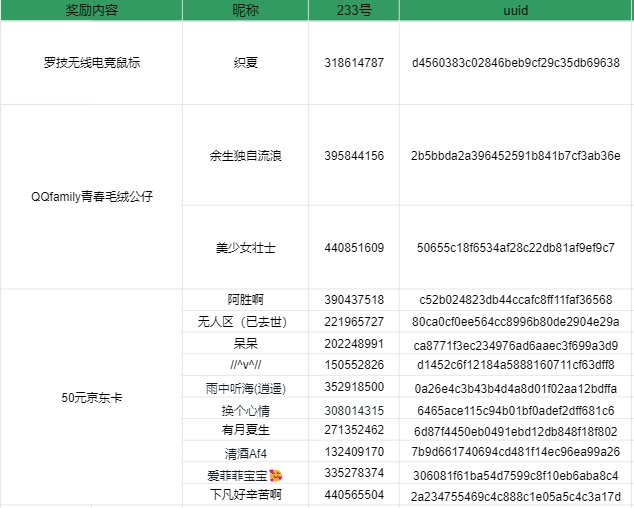Select the uuid starting with 2b5bbda2

click(515, 156)
